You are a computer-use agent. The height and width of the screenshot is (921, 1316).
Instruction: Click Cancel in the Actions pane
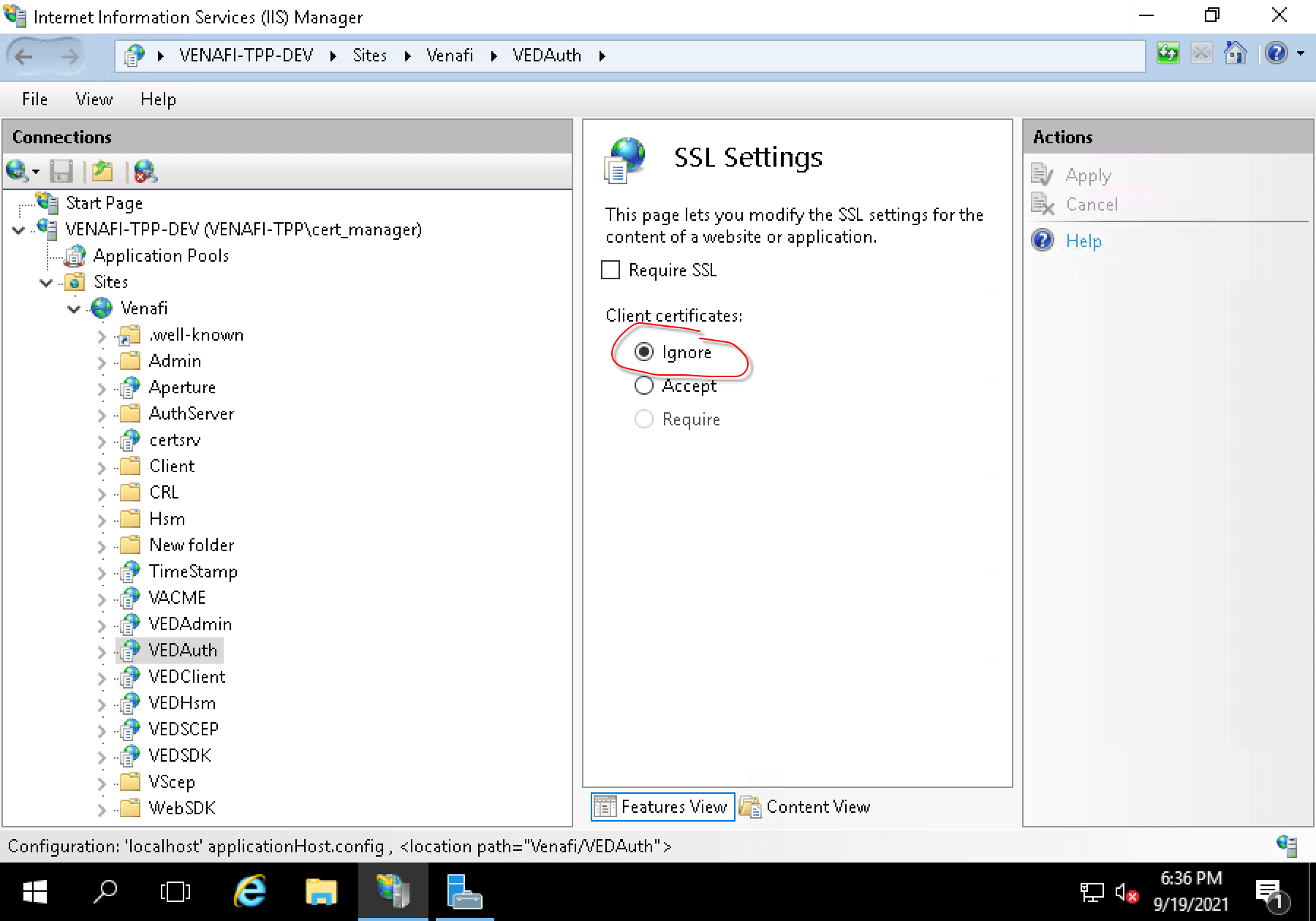pos(1092,205)
